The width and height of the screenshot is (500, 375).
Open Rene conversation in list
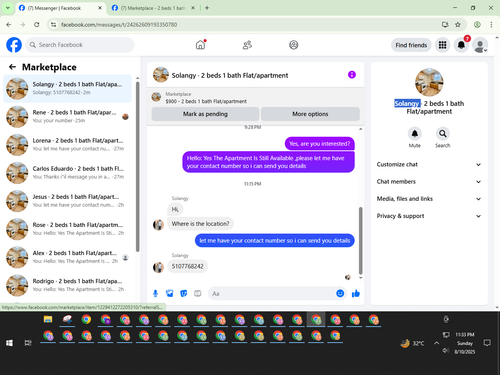[68, 117]
